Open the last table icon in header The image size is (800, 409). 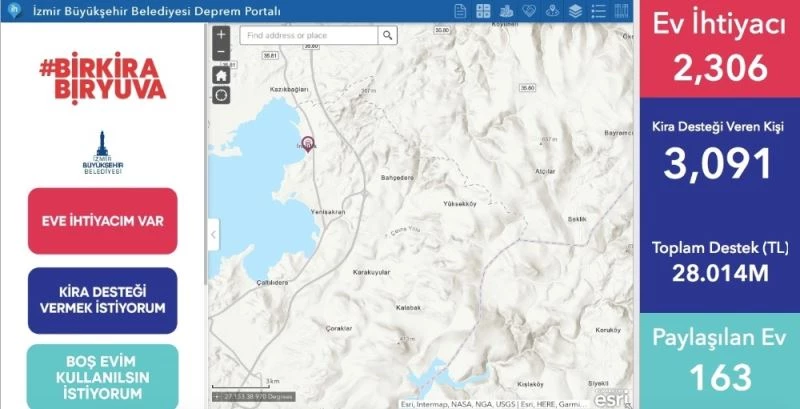point(623,11)
